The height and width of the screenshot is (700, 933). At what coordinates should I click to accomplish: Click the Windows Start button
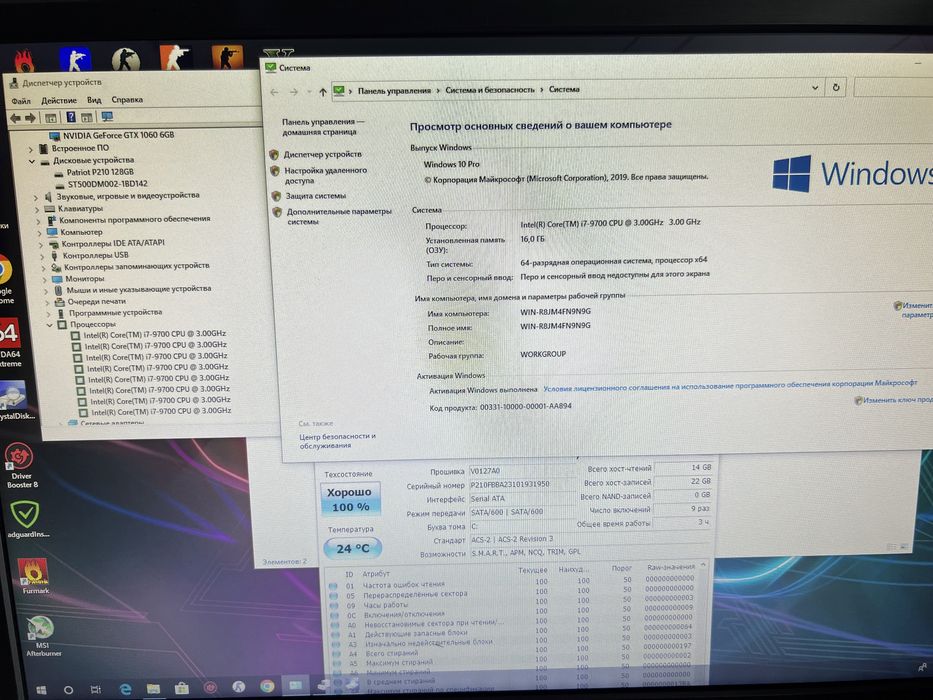[x=41, y=690]
